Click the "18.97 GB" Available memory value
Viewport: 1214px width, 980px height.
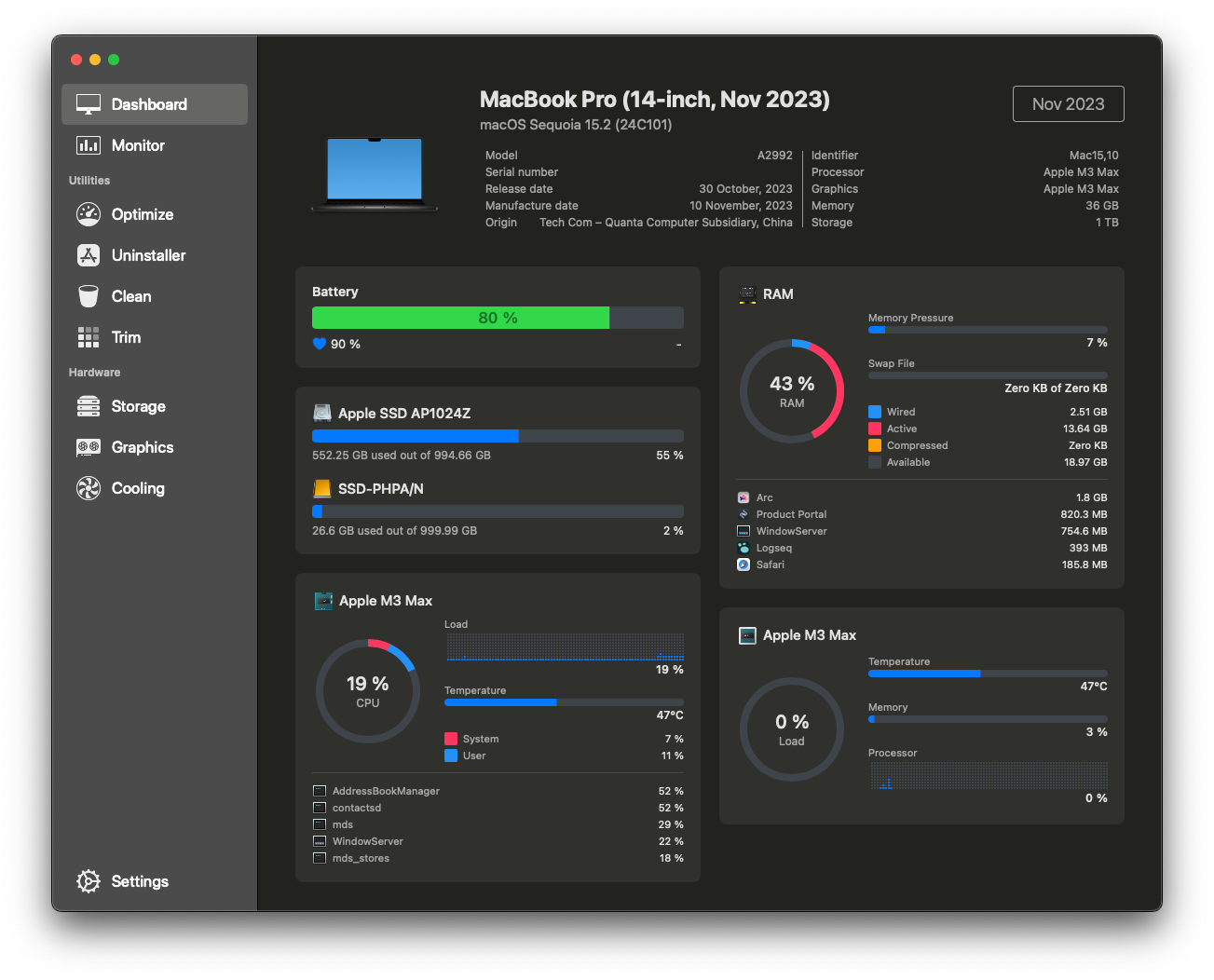[1085, 462]
